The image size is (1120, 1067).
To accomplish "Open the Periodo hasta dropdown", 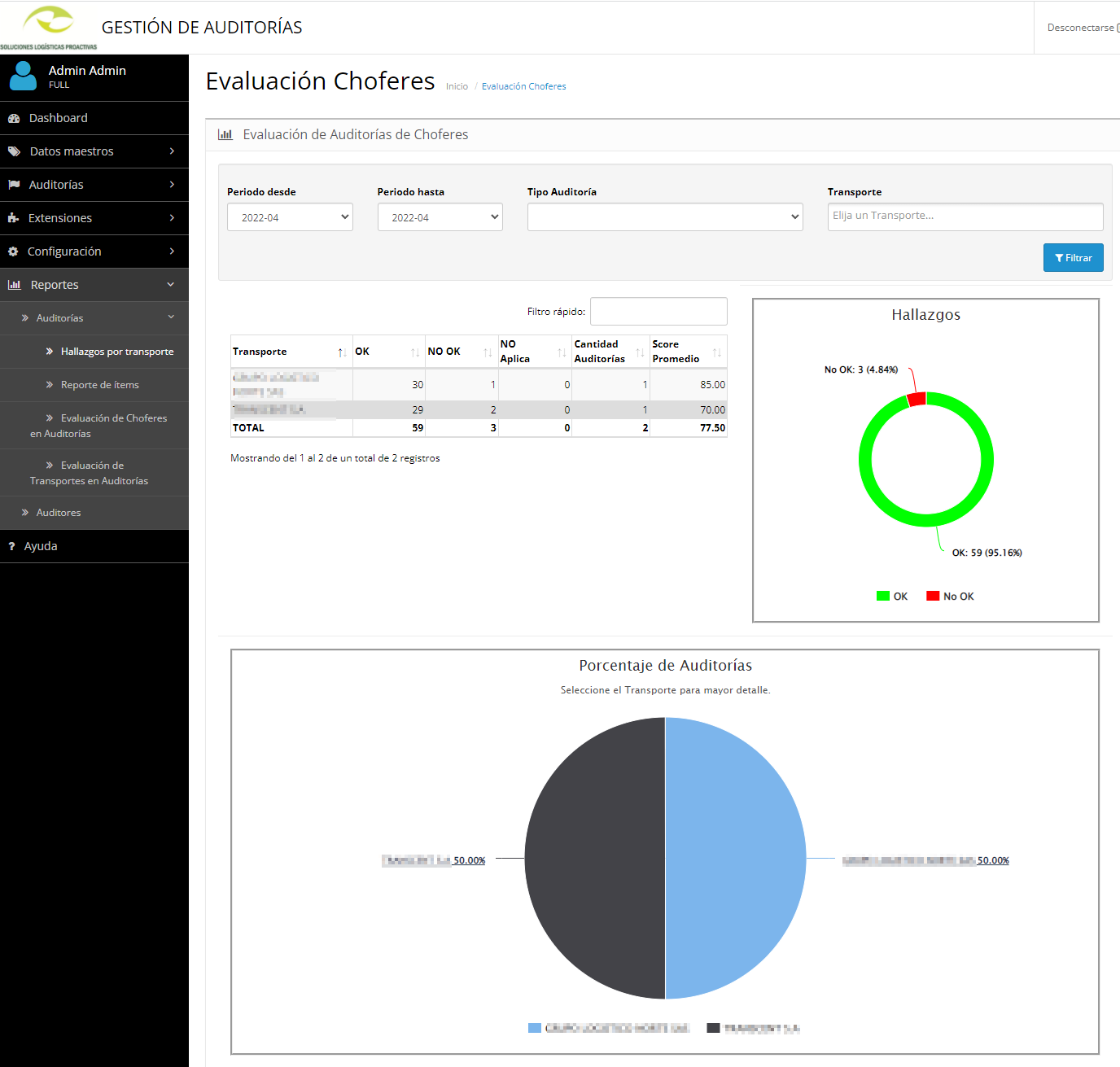I will 440,217.
